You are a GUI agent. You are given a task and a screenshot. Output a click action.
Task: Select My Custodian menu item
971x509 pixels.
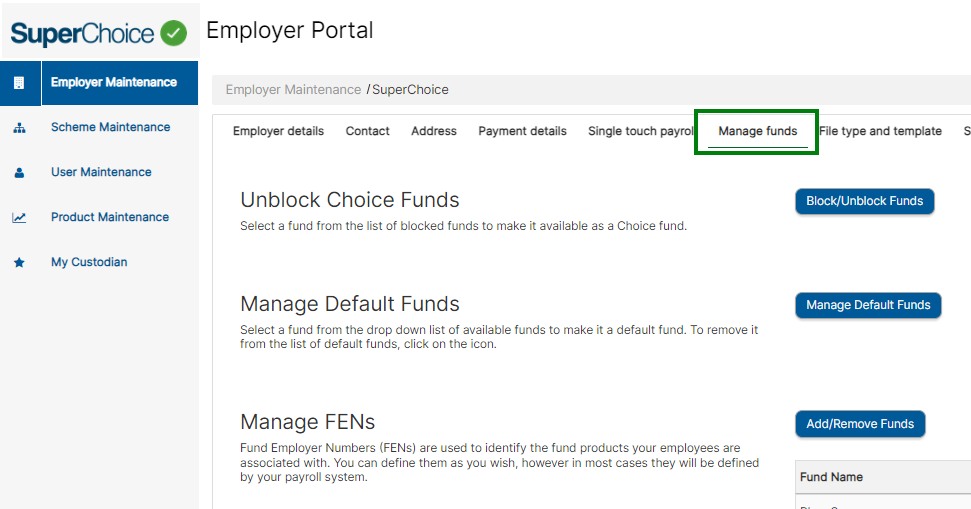pos(89,262)
